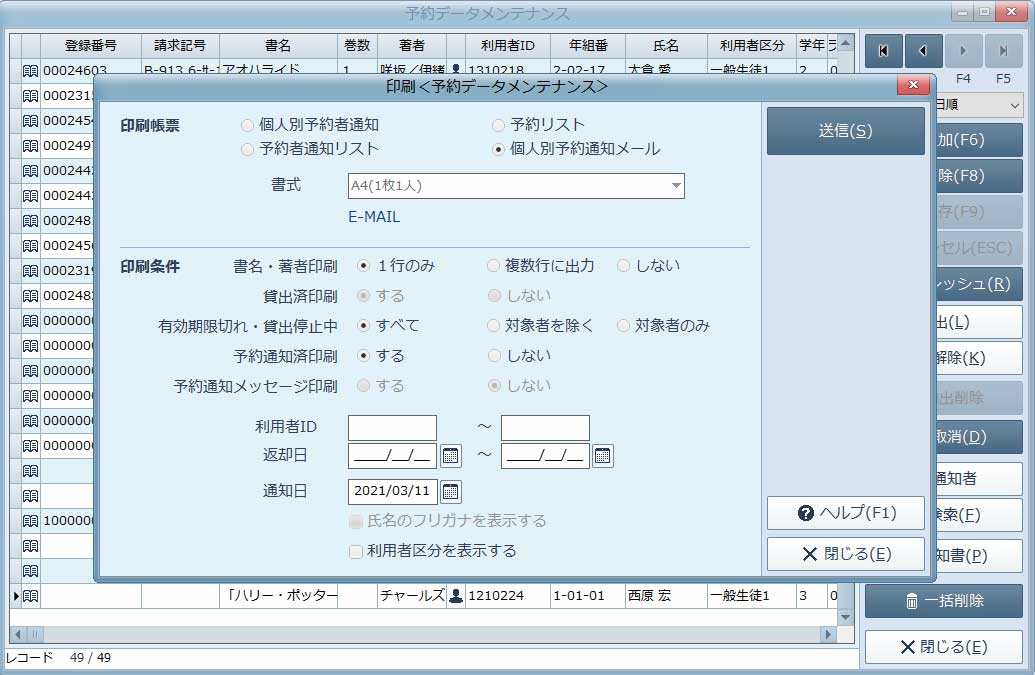The width and height of the screenshot is (1035, 675).
Task: Open ヘルプ(F1) help button
Action: click(x=846, y=513)
